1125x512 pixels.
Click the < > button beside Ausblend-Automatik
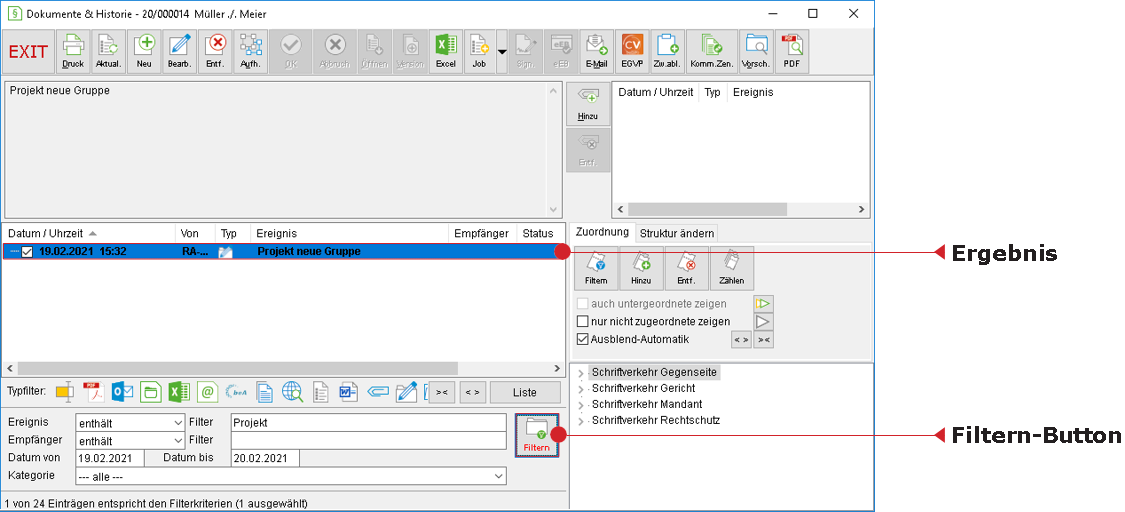point(741,340)
